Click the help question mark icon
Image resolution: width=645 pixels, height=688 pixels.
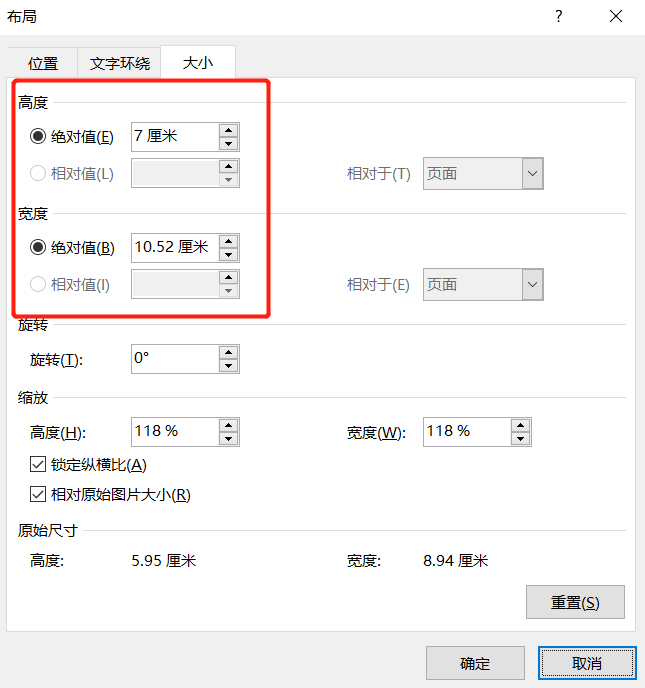[558, 17]
